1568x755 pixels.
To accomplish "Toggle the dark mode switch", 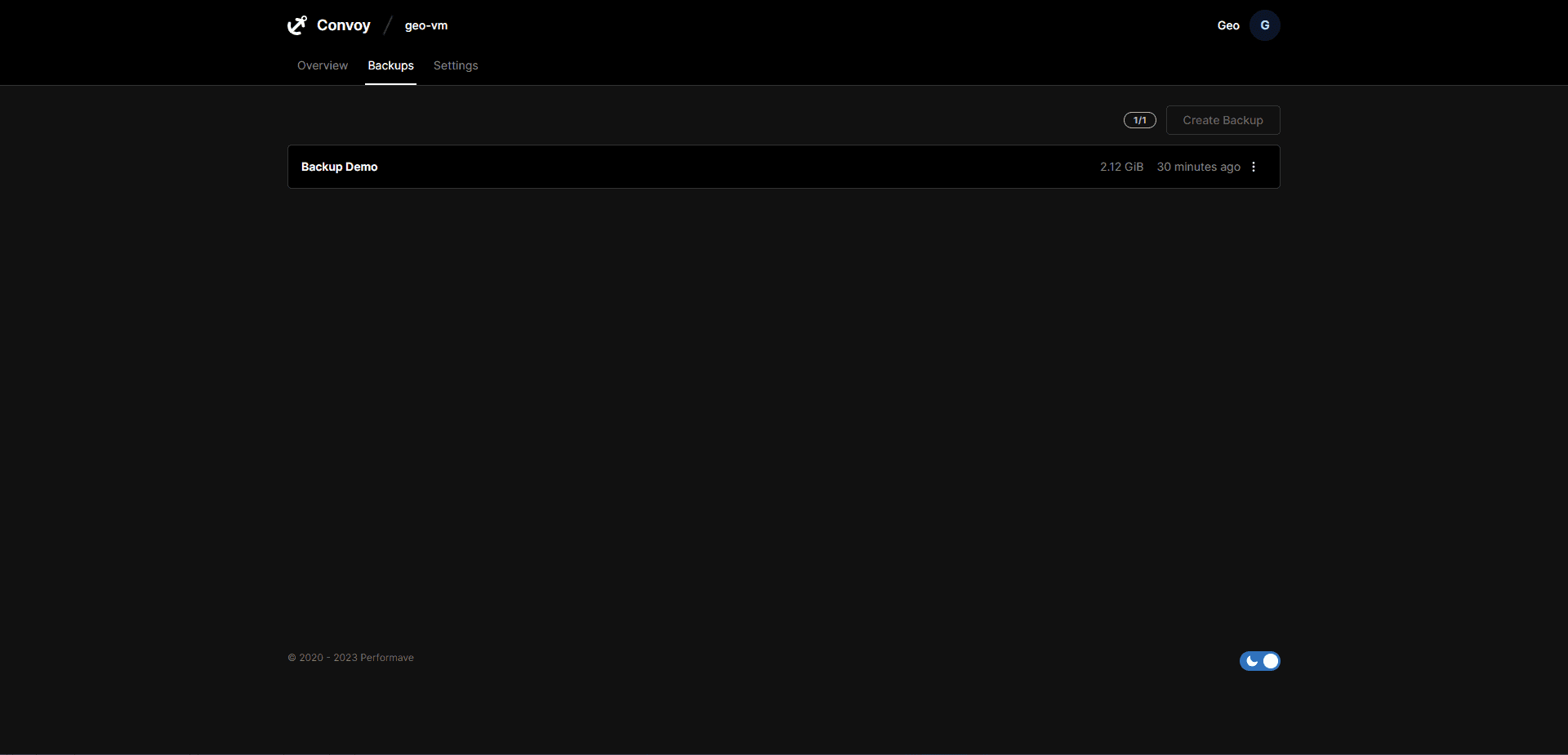I will click(x=1259, y=661).
